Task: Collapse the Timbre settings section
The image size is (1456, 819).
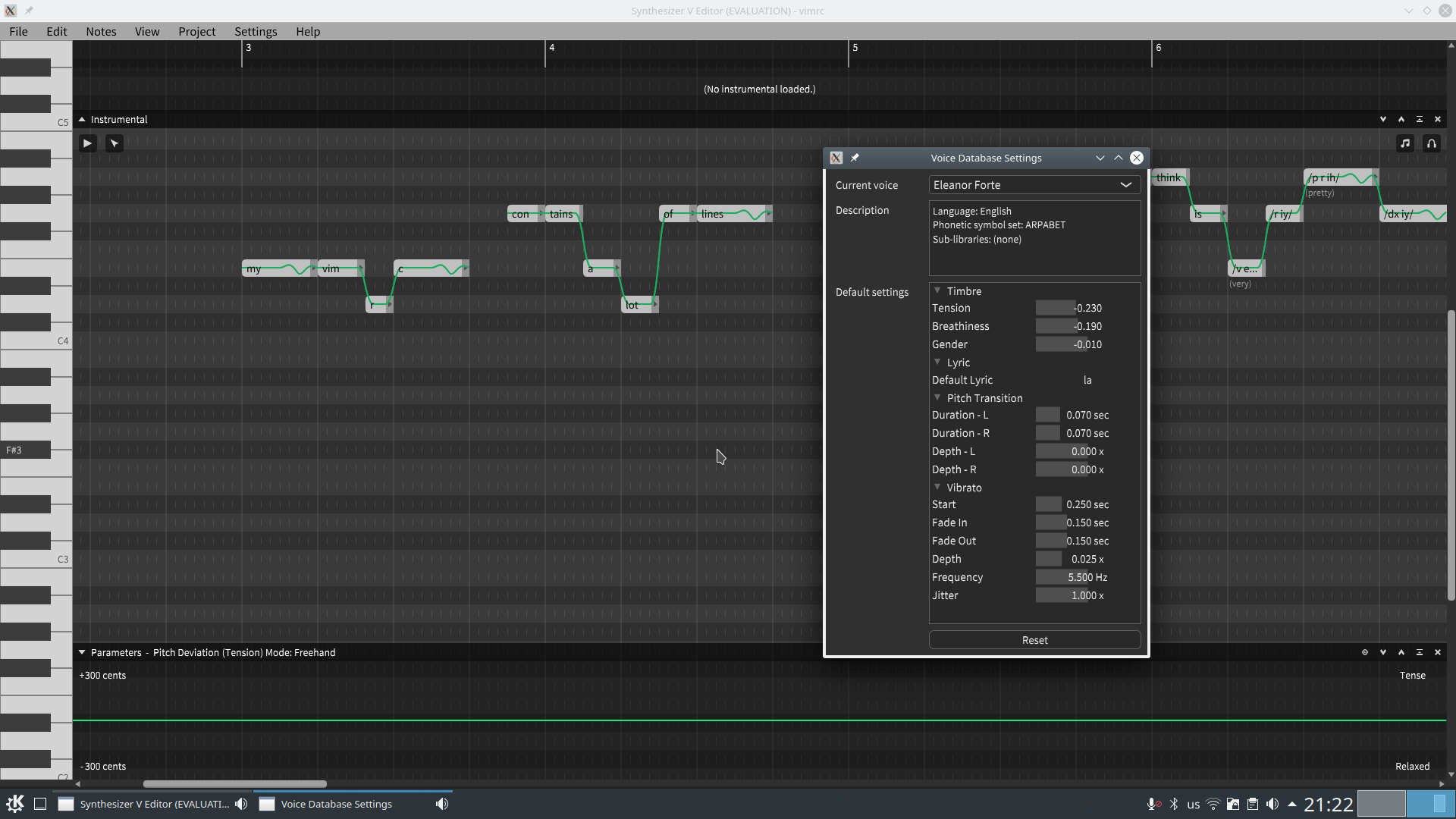Action: click(x=937, y=291)
